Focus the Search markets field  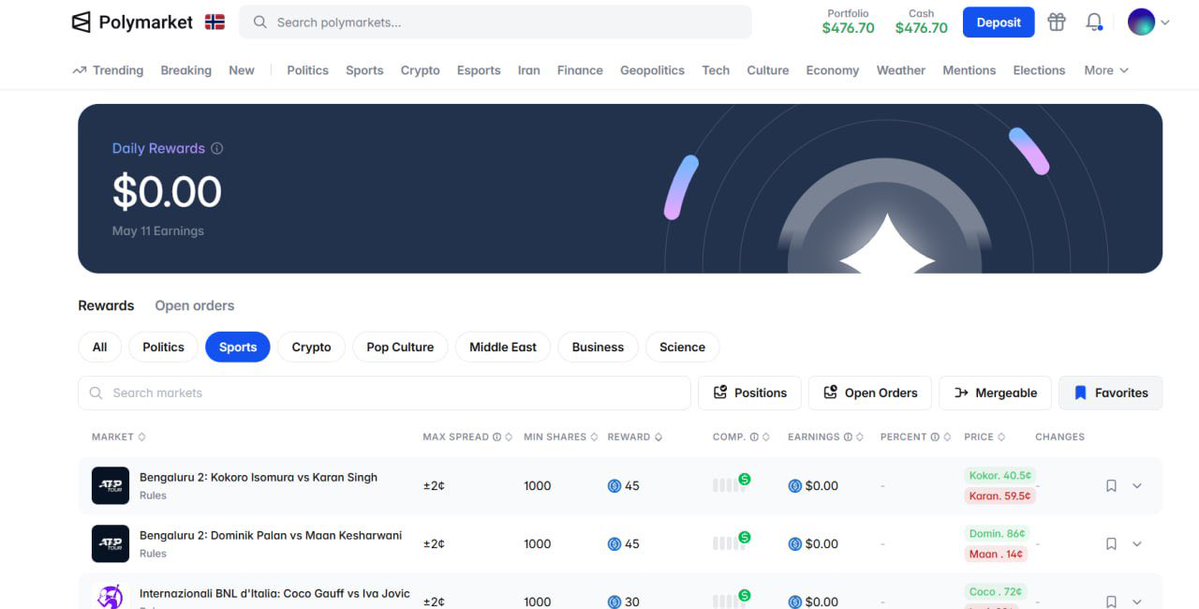384,392
